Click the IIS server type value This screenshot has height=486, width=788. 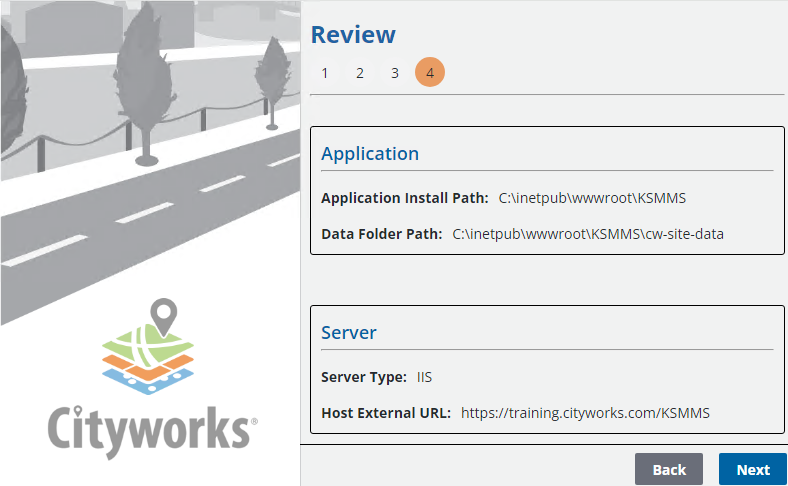(424, 377)
